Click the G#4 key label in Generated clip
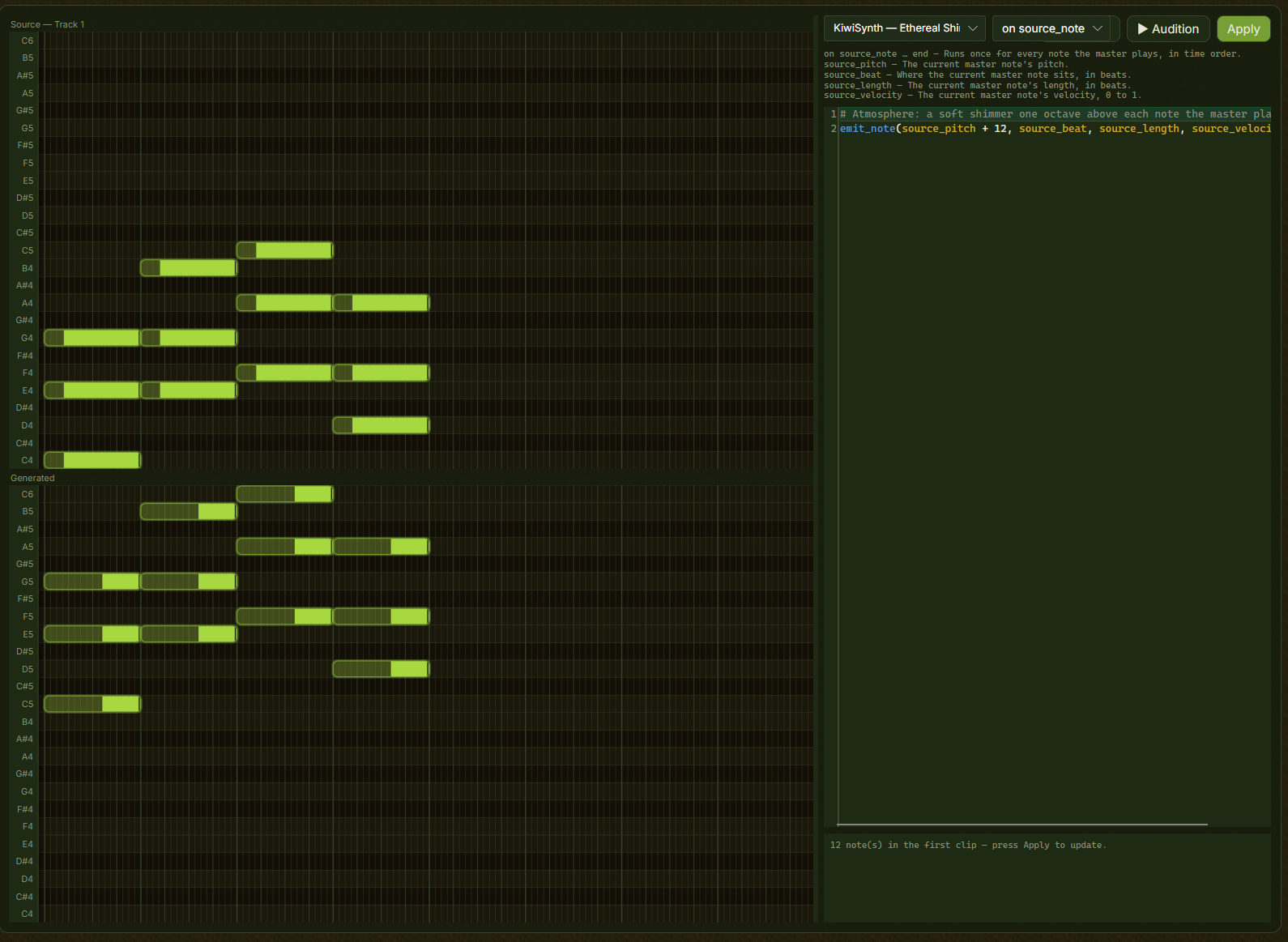Image resolution: width=1288 pixels, height=942 pixels. pos(25,774)
